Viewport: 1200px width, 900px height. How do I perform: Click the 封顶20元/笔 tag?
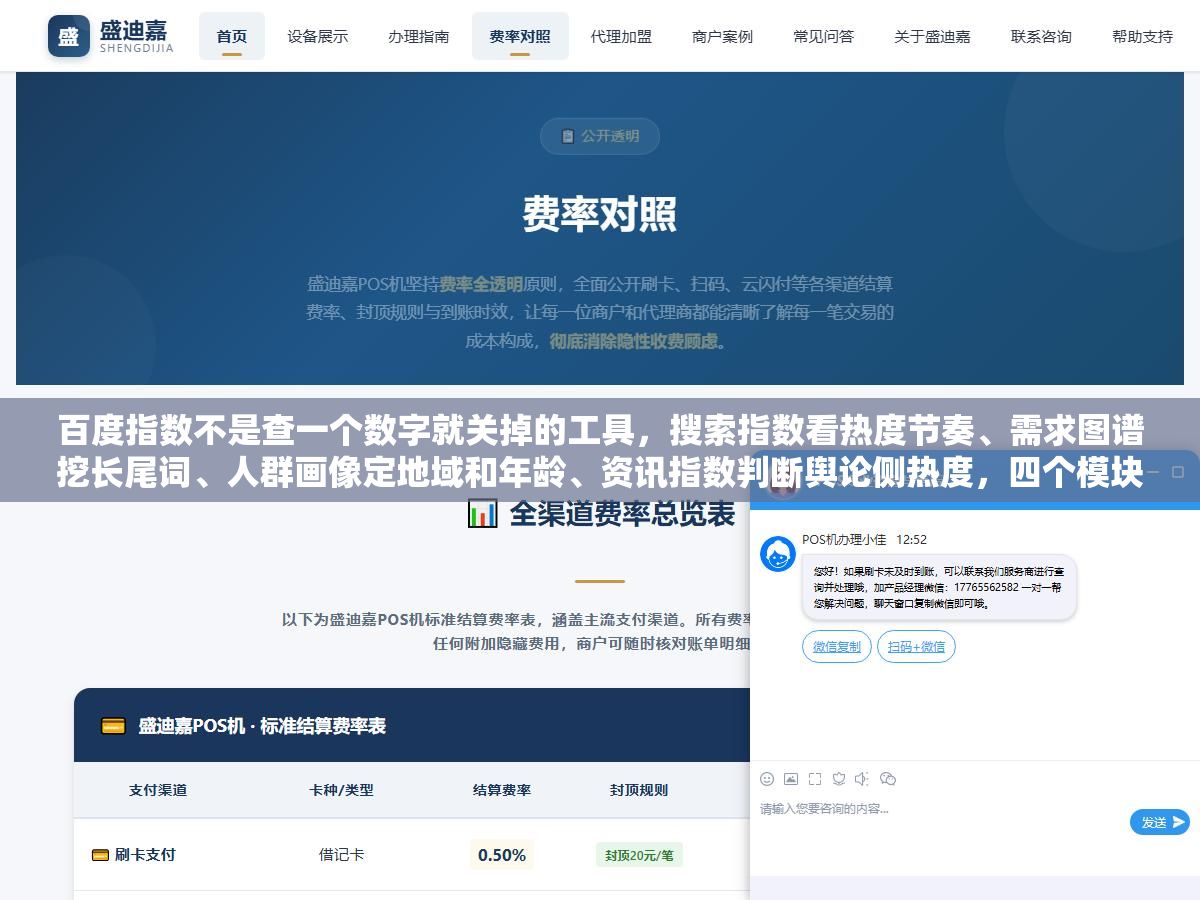coord(639,855)
